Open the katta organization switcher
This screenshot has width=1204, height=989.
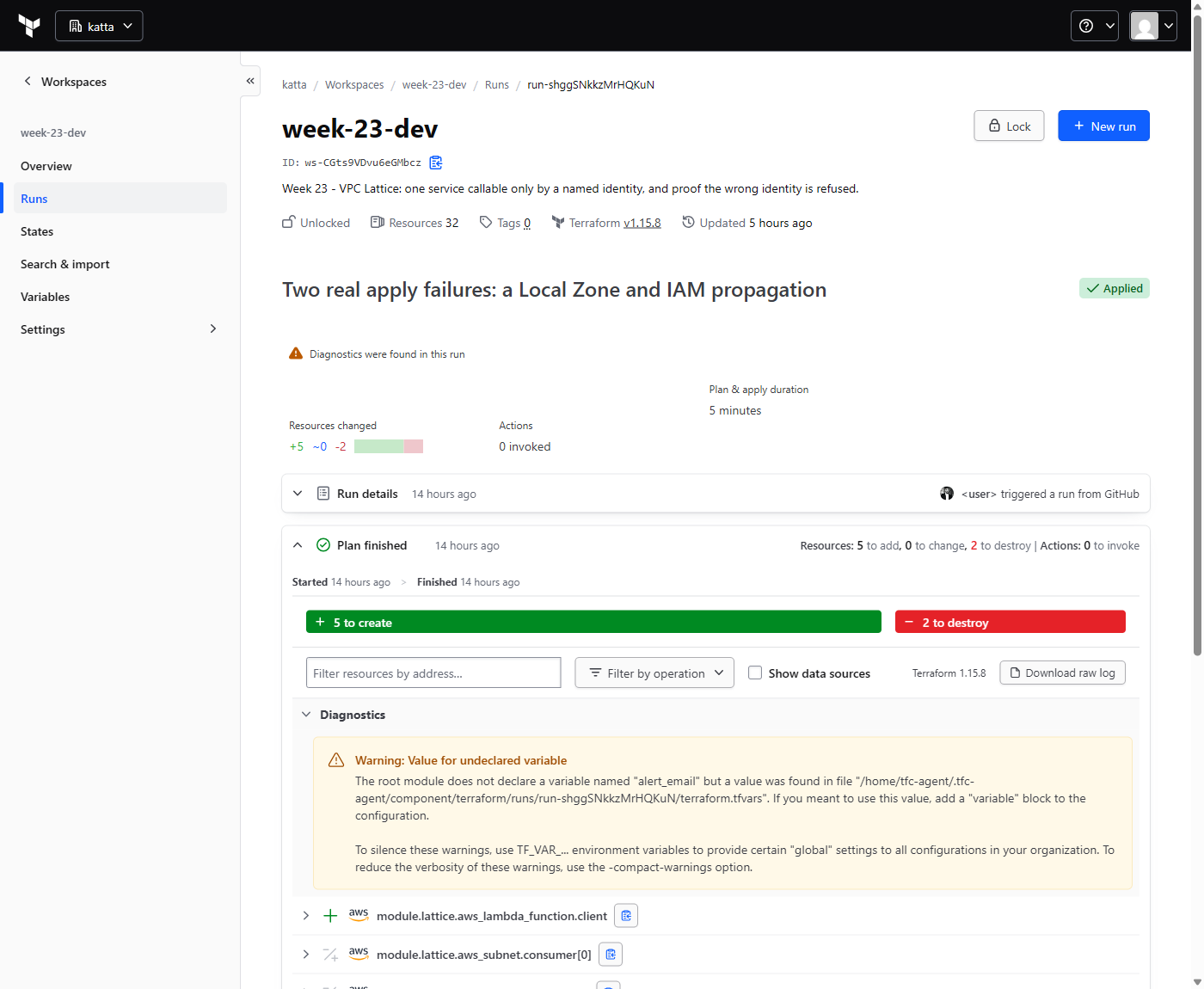coord(99,26)
